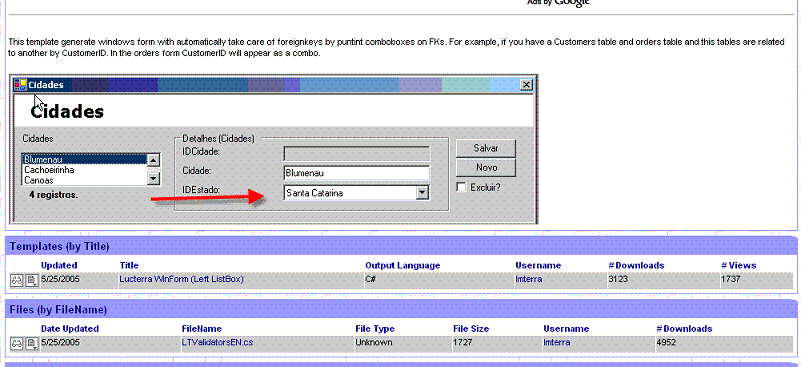Sort templates by the Username header
801x367 pixels.
click(538, 265)
